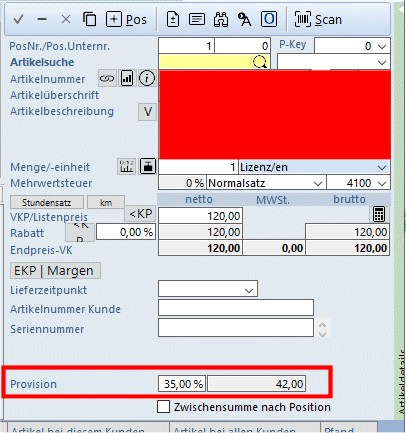Click into the yellow Artikelsuche field
Image resolution: width=406 pixels, height=433 pixels.
pos(214,62)
